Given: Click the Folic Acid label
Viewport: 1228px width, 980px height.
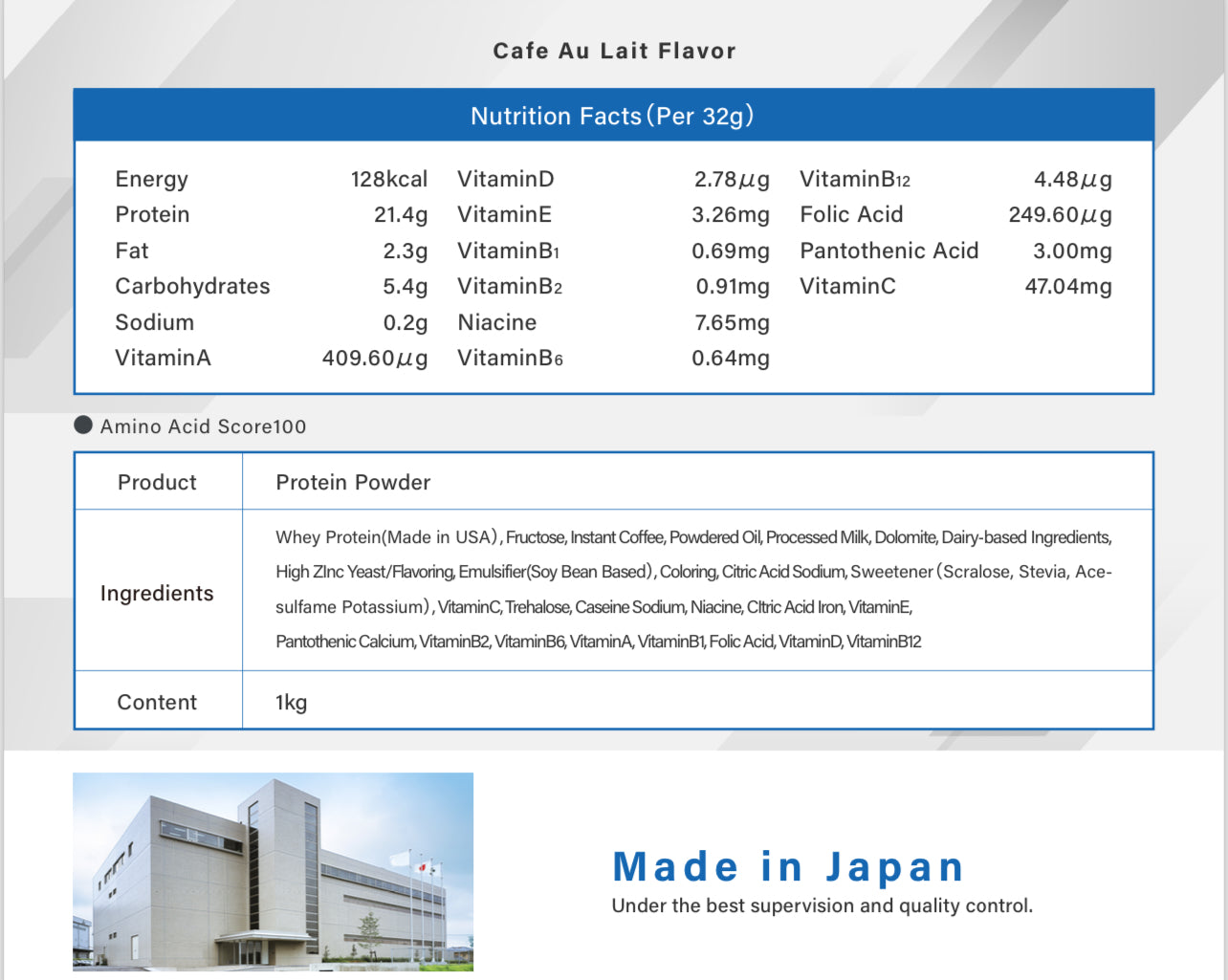Looking at the screenshot, I should [x=851, y=215].
